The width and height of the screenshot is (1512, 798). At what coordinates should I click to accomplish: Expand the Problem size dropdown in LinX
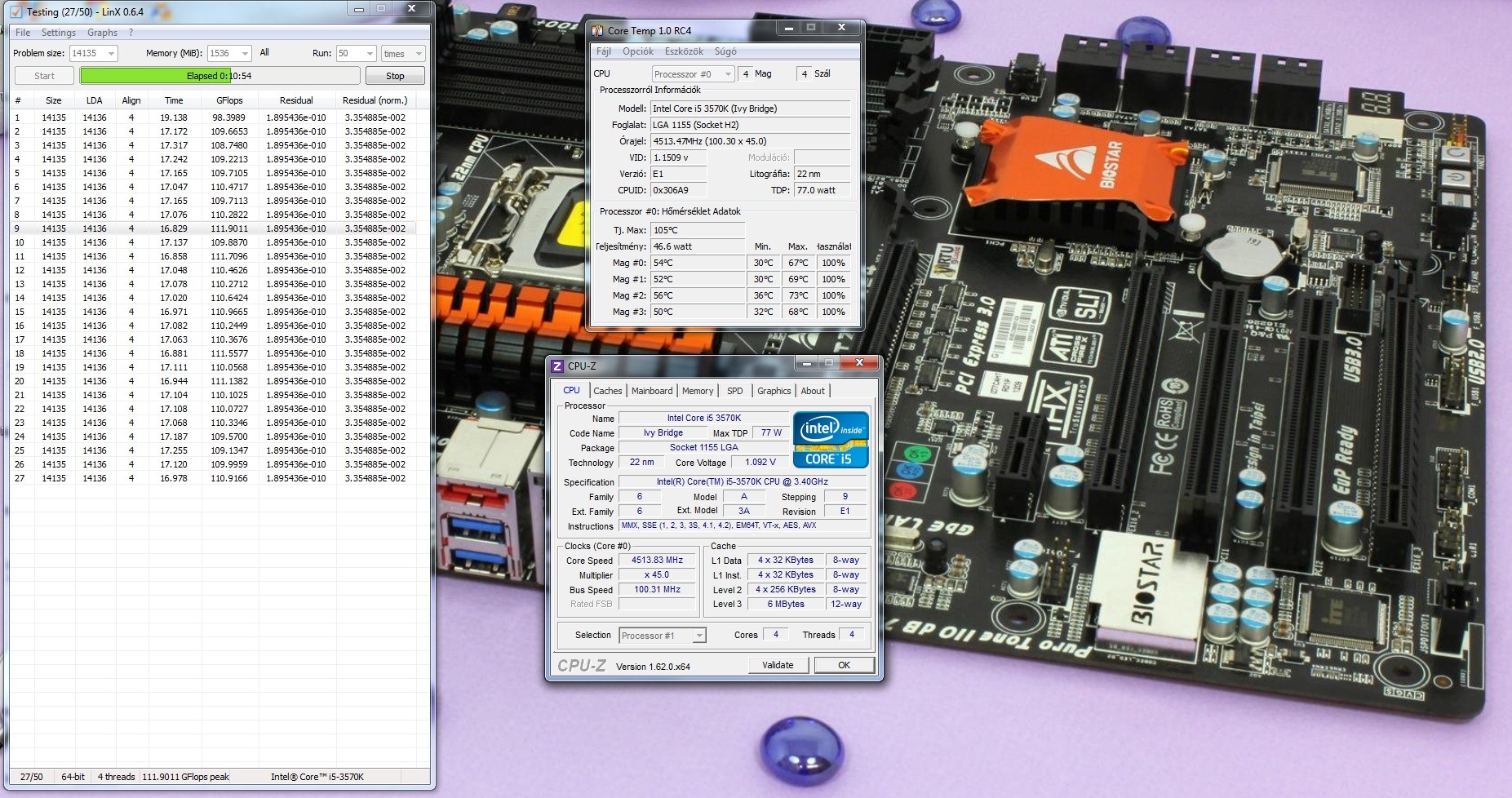pyautogui.click(x=112, y=54)
